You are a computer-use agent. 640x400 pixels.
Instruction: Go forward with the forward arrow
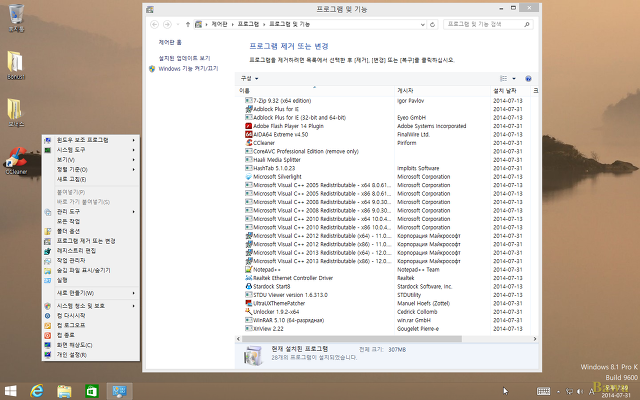click(x=167, y=24)
